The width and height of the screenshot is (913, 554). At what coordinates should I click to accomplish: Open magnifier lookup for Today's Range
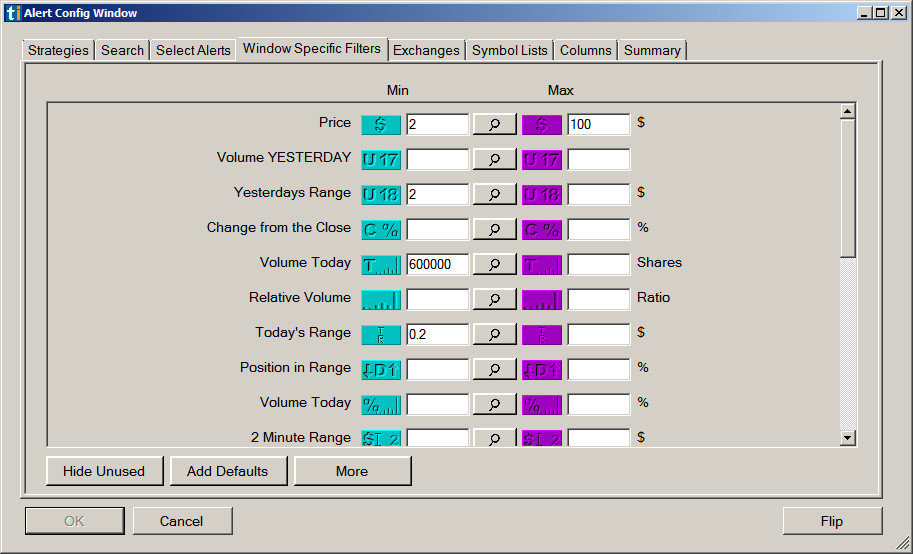494,334
